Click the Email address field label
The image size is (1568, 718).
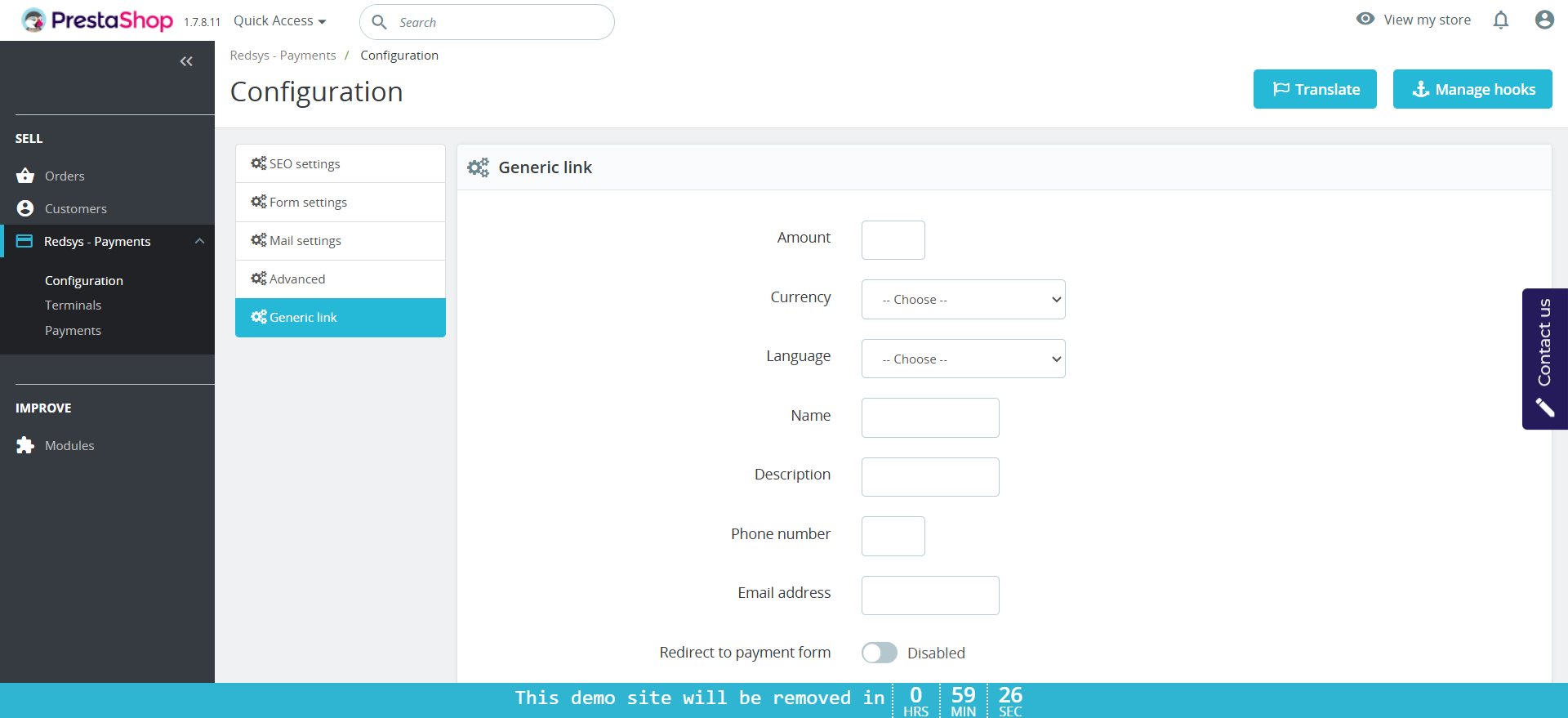pyautogui.click(x=784, y=592)
